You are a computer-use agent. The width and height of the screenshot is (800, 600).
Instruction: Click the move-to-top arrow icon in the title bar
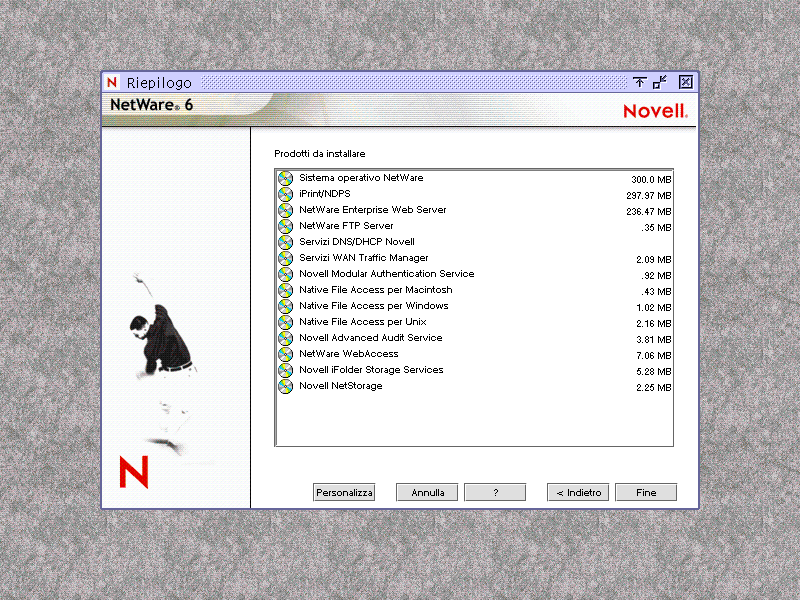[639, 82]
